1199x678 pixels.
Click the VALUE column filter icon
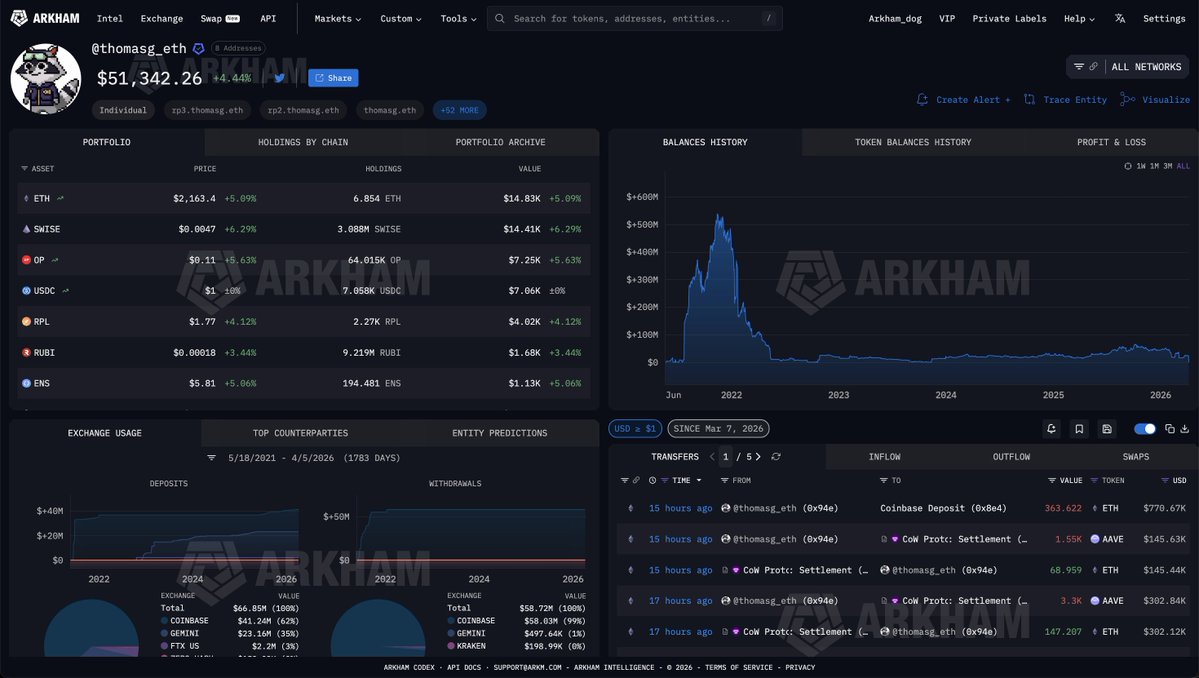click(x=1052, y=480)
